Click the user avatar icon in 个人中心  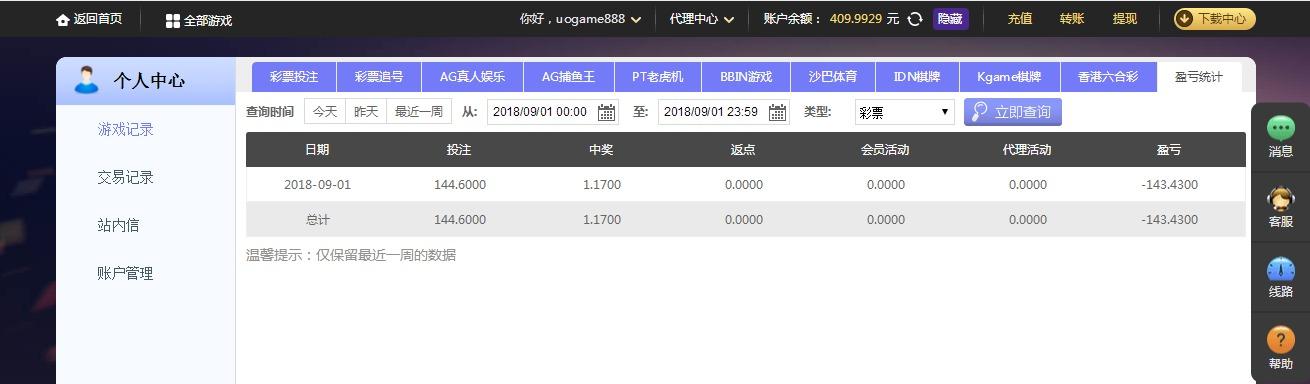[87, 80]
